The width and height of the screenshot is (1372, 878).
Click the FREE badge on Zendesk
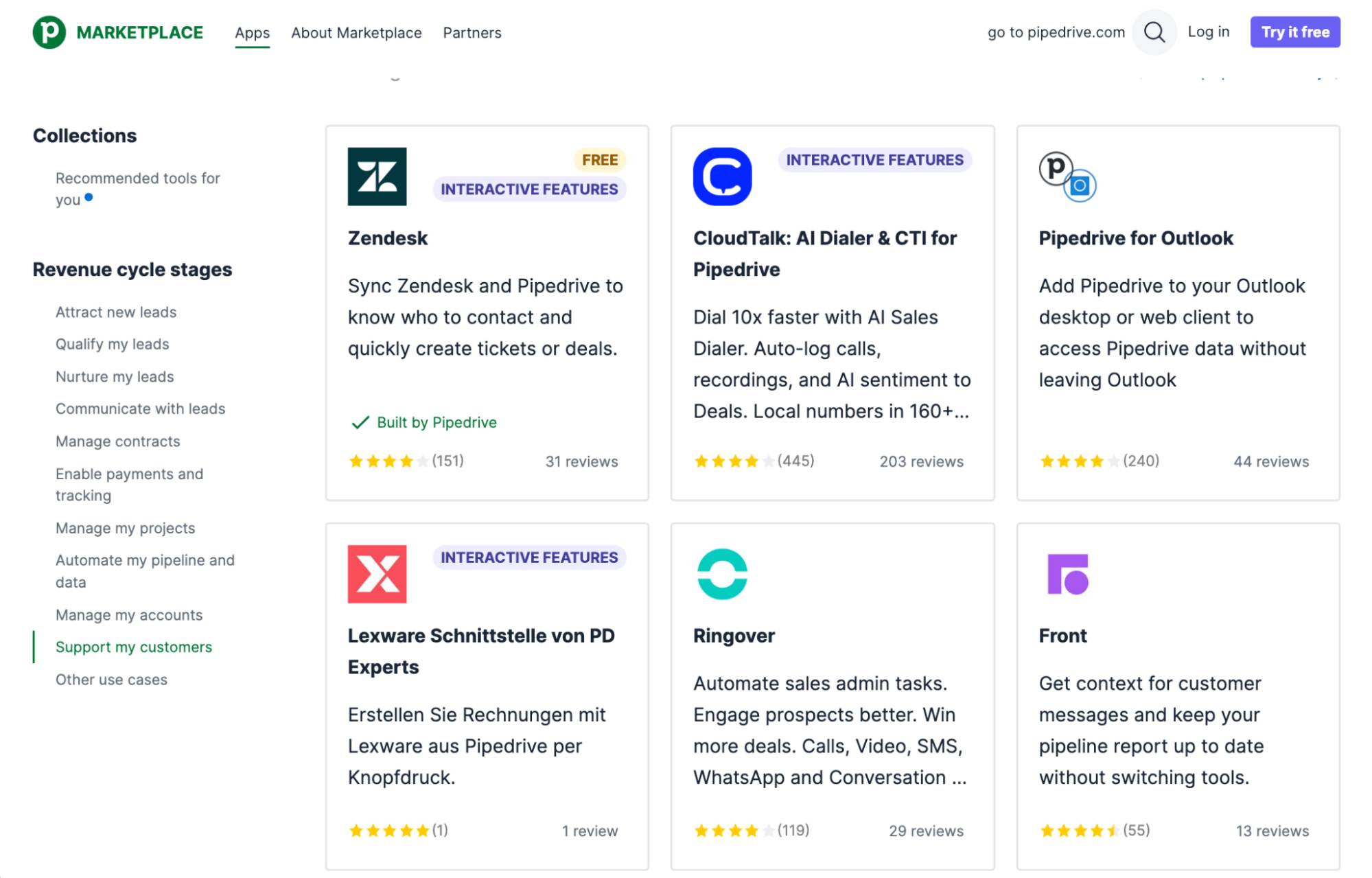pos(600,160)
